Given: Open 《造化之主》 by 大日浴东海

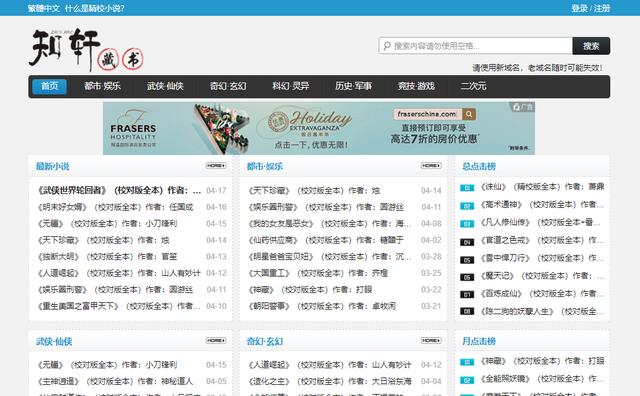Looking at the screenshot, I should tap(330, 381).
